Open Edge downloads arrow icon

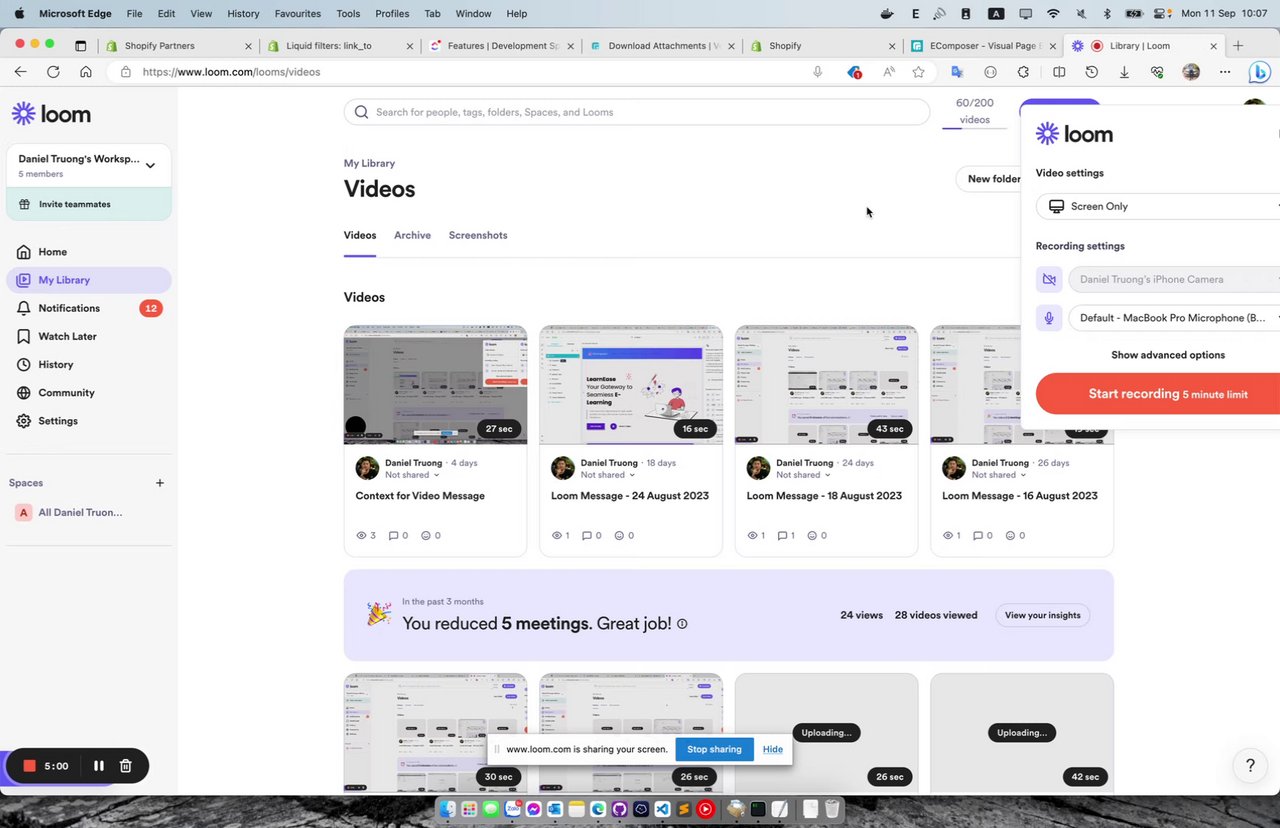coord(1124,72)
